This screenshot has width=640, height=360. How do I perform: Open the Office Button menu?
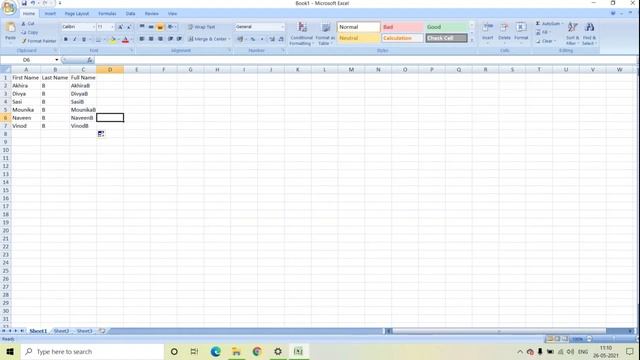click(x=9, y=7)
